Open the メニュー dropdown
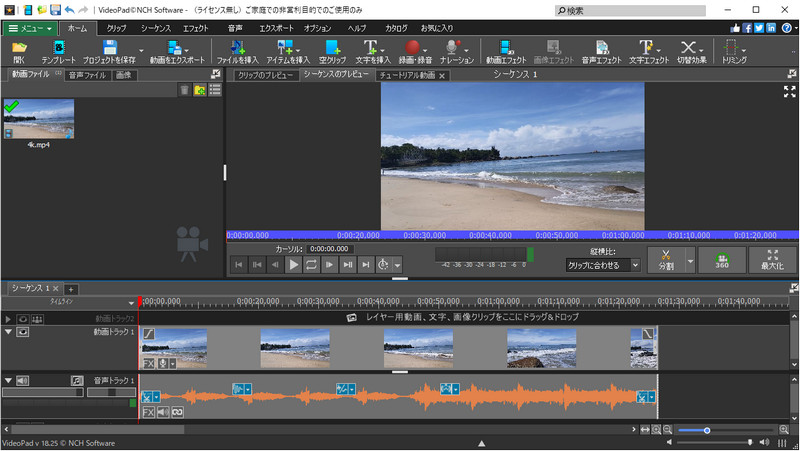The height and width of the screenshot is (451, 800). [x=30, y=29]
